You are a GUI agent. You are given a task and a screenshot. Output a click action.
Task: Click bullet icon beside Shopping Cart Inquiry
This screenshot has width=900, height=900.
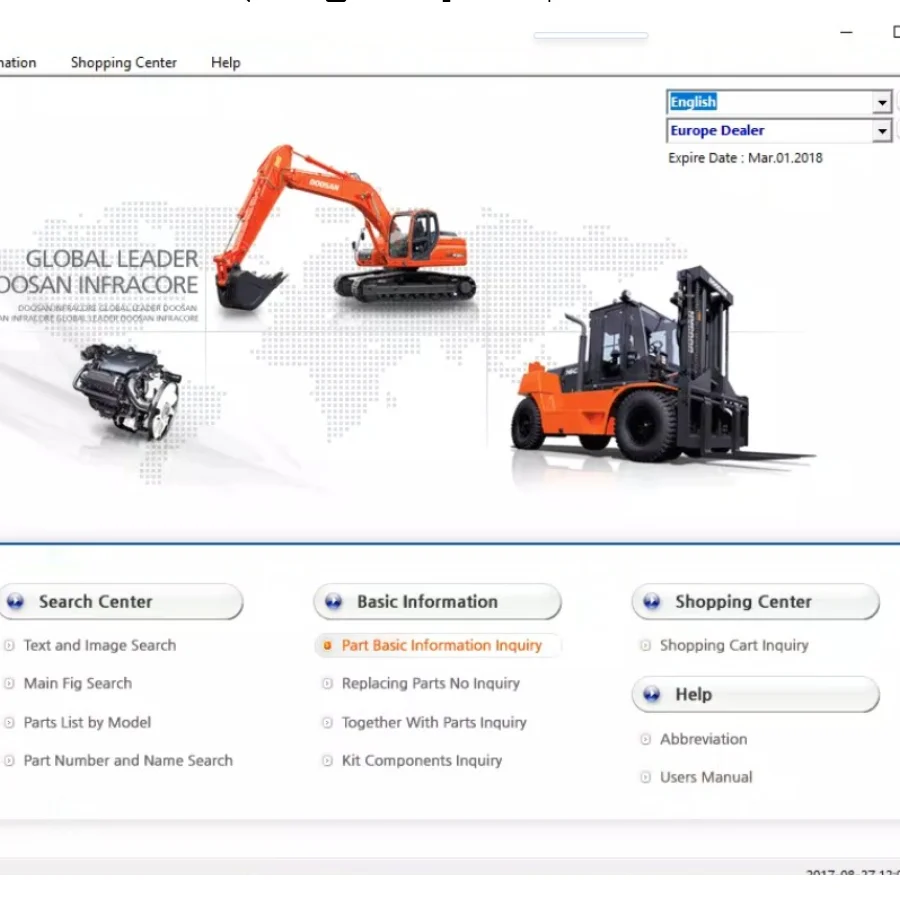point(645,646)
